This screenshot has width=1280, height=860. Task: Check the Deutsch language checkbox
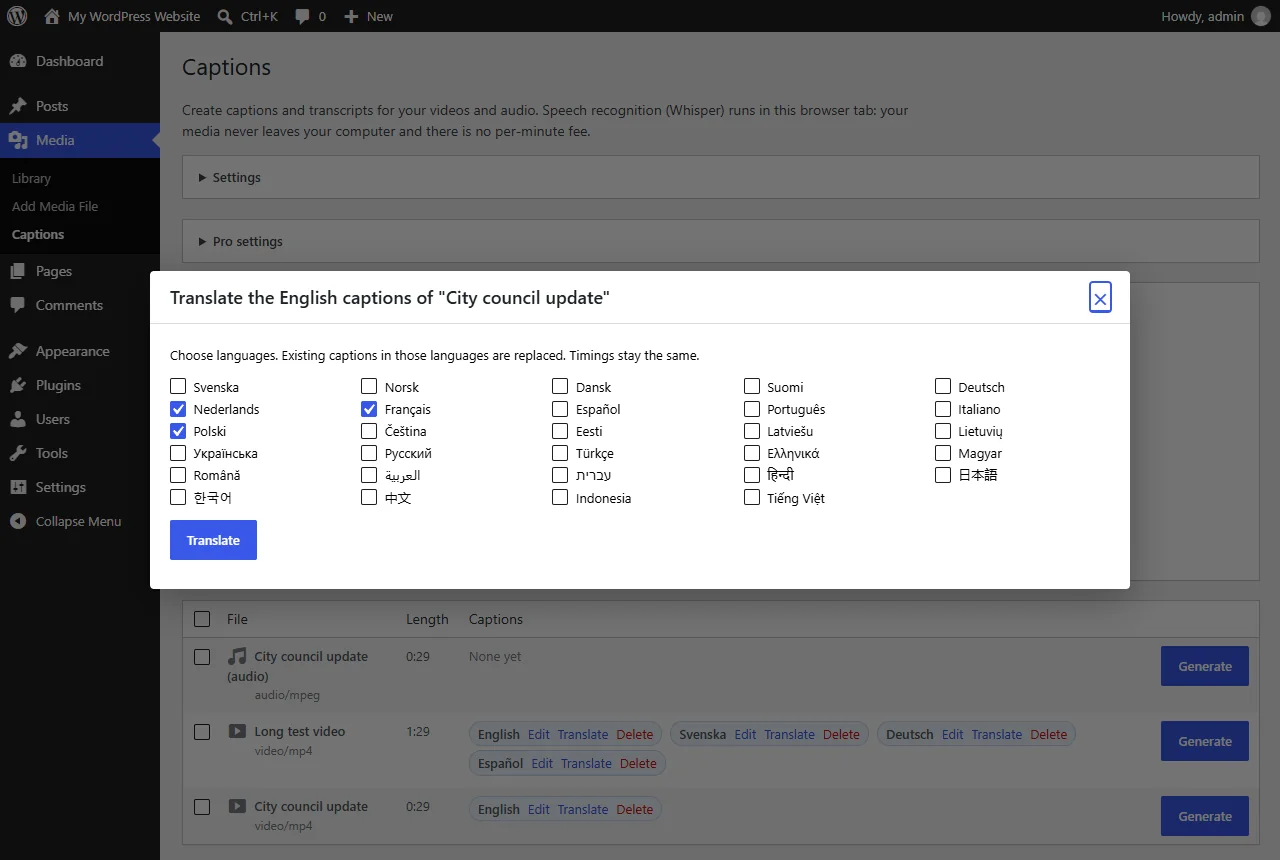pyautogui.click(x=943, y=387)
